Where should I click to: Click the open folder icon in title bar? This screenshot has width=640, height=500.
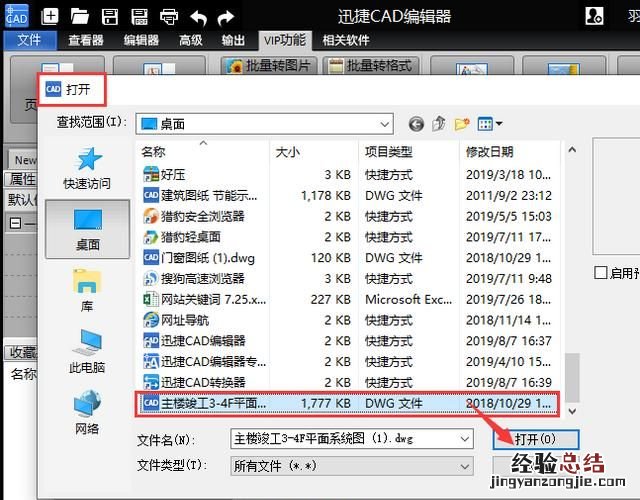[80, 17]
